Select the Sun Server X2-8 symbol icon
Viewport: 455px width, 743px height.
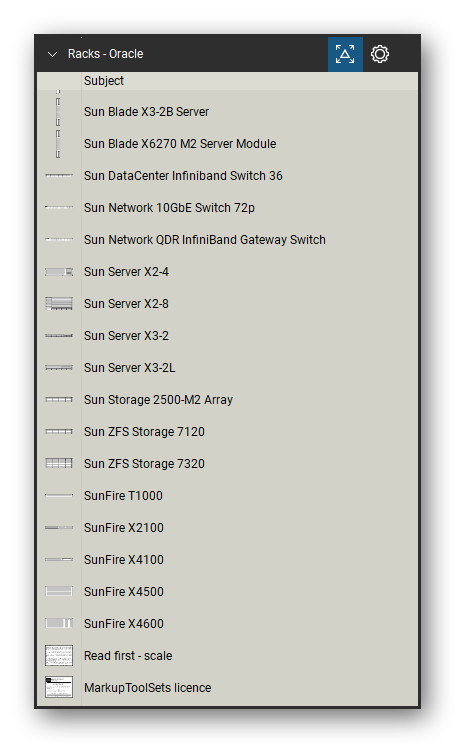[59, 304]
